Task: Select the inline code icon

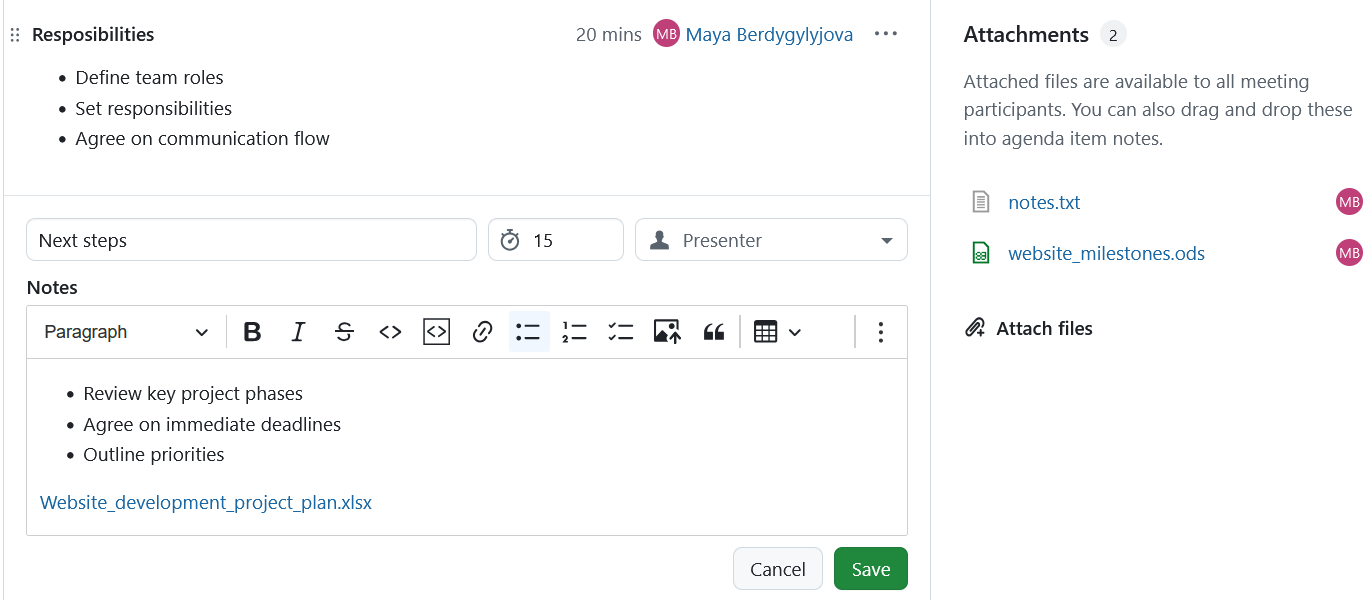Action: pyautogui.click(x=390, y=331)
